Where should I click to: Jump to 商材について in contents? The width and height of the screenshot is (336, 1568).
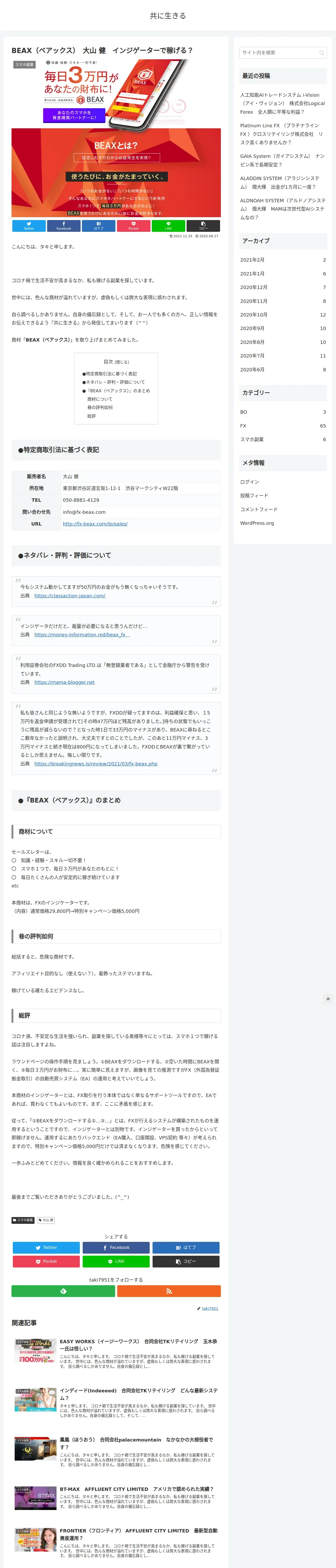coord(100,399)
